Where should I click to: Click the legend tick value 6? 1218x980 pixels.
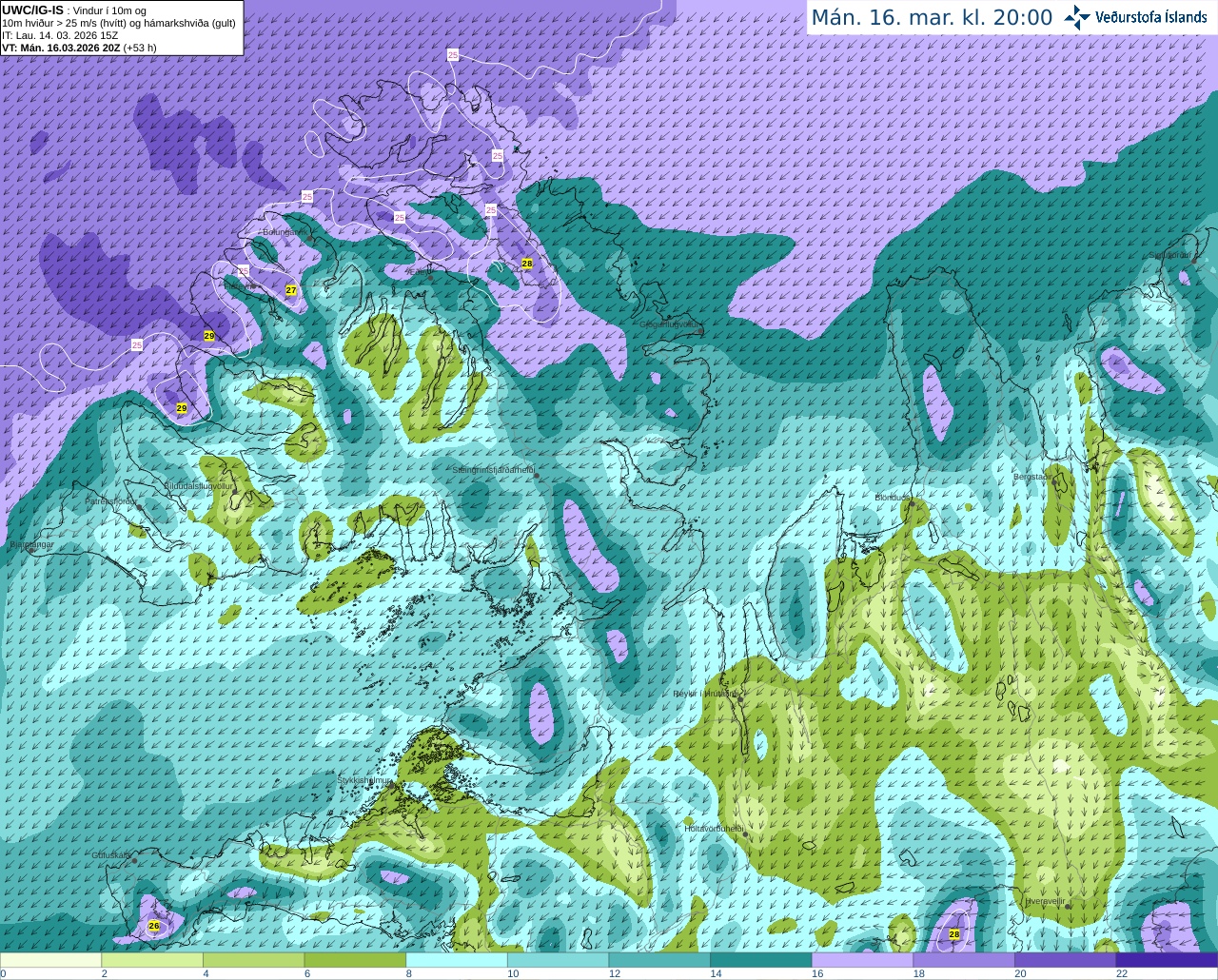click(x=307, y=974)
